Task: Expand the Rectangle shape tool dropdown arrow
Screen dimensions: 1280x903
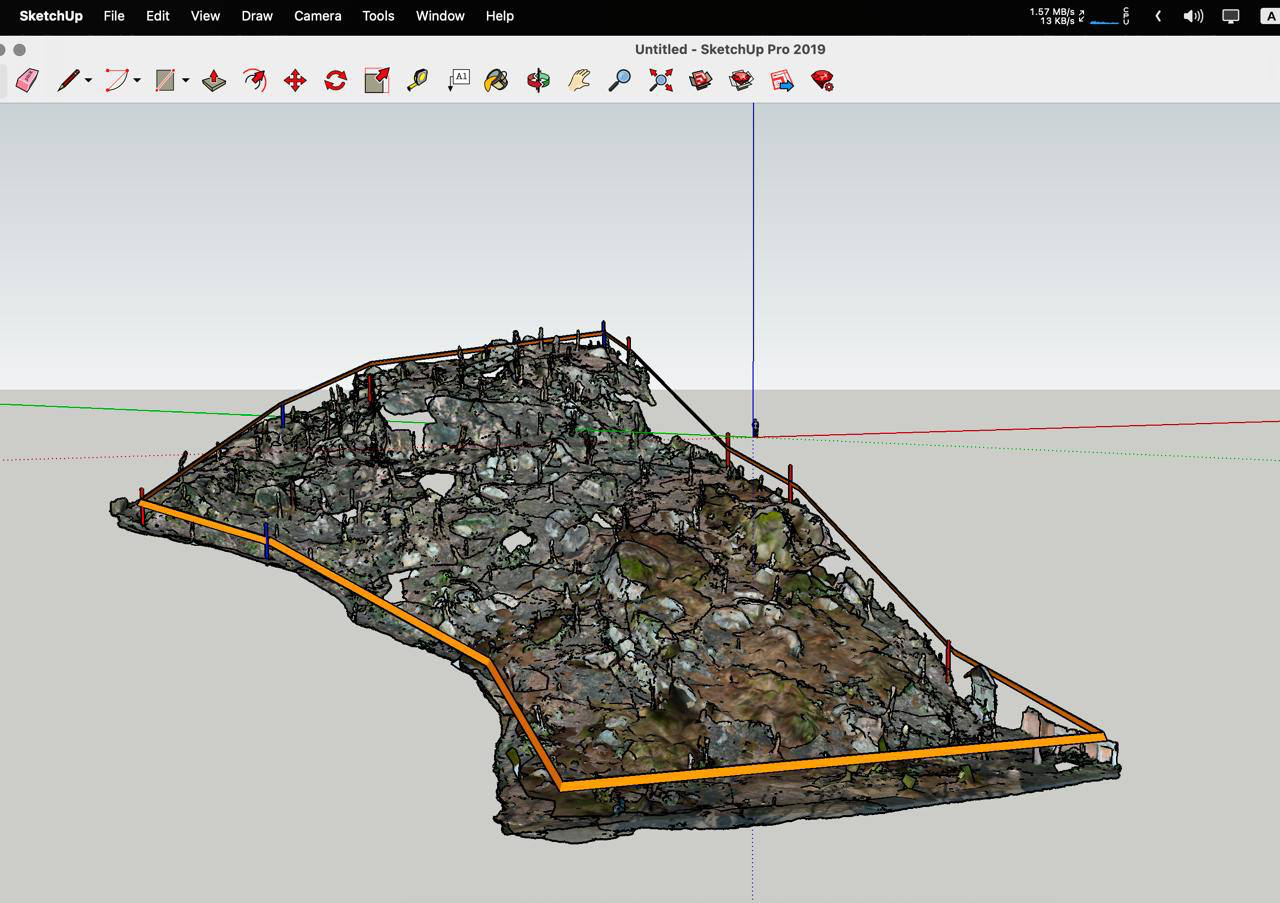Action: pos(185,81)
